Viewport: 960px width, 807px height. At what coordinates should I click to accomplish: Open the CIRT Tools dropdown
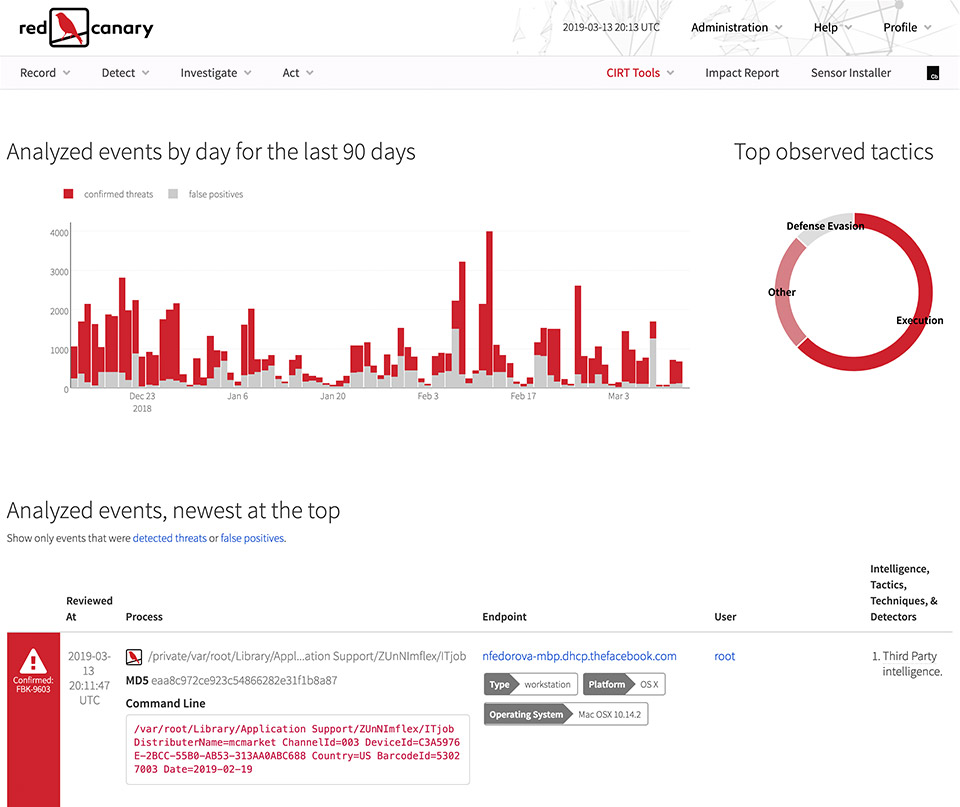[640, 73]
